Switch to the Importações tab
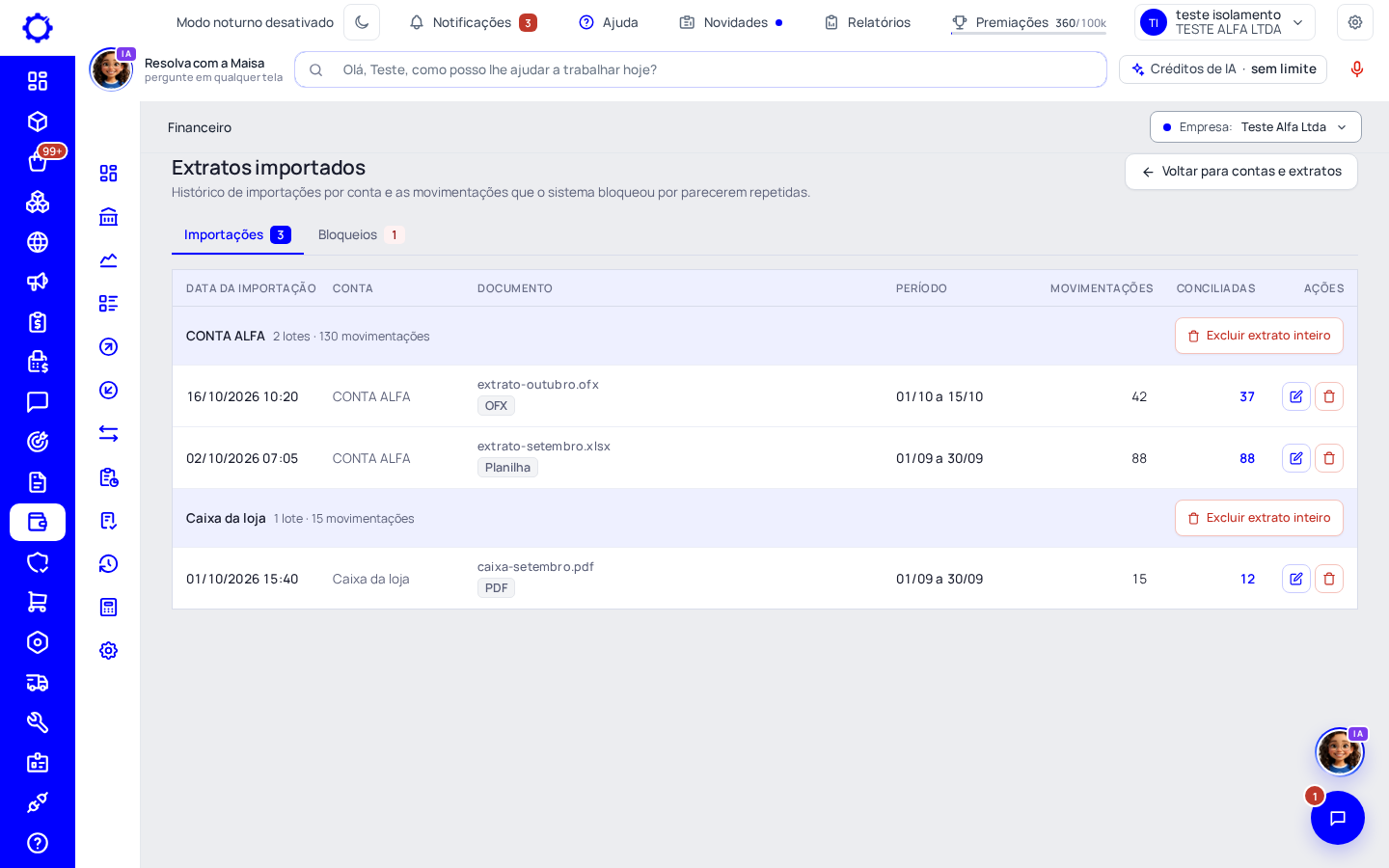 [237, 235]
